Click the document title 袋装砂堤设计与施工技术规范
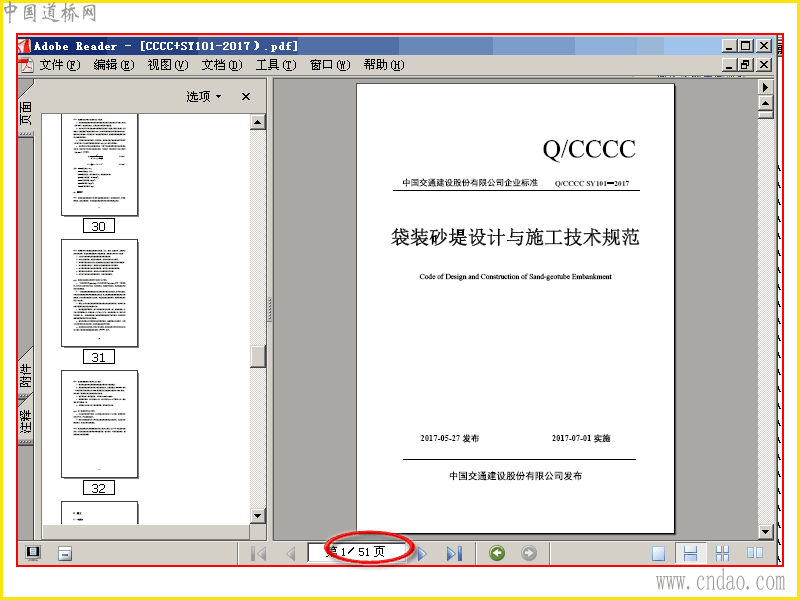800x600 pixels. (515, 237)
